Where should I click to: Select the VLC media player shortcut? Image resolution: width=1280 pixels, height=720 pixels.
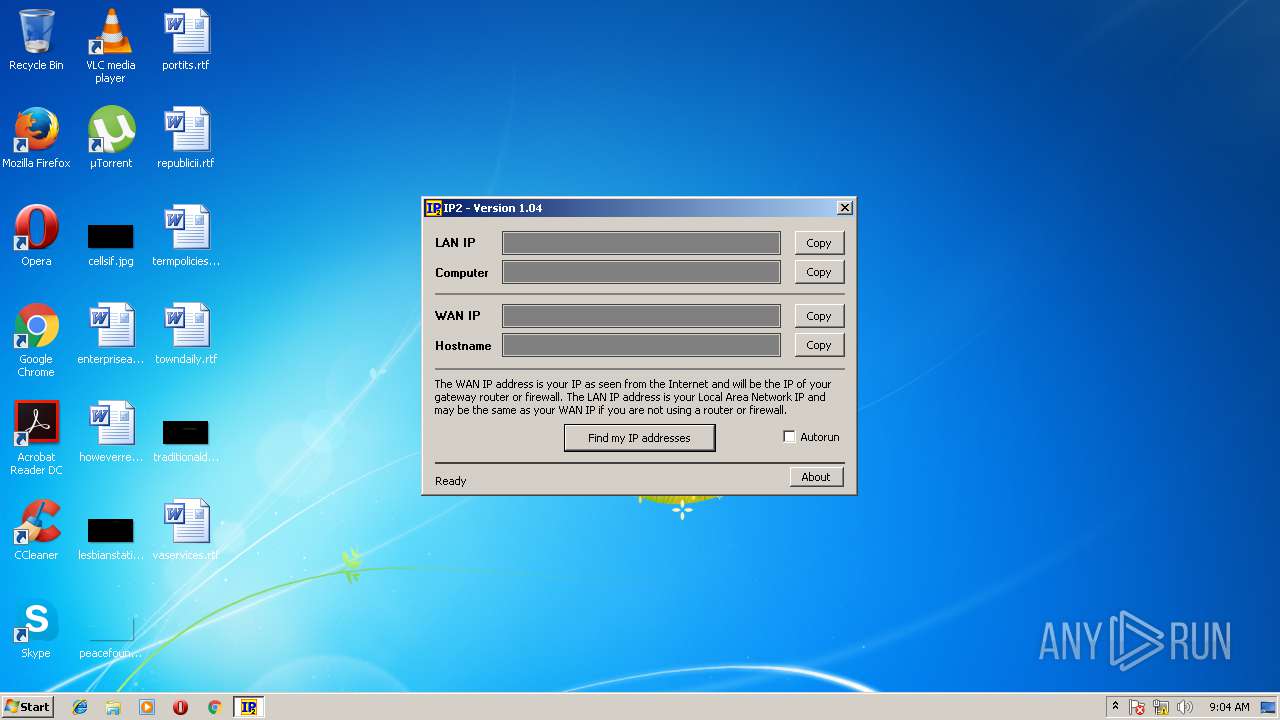click(110, 46)
